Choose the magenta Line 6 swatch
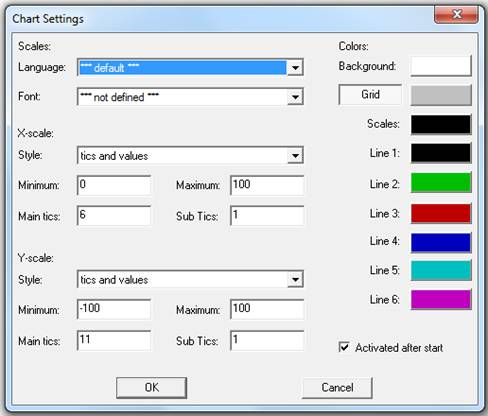 (x=441, y=299)
